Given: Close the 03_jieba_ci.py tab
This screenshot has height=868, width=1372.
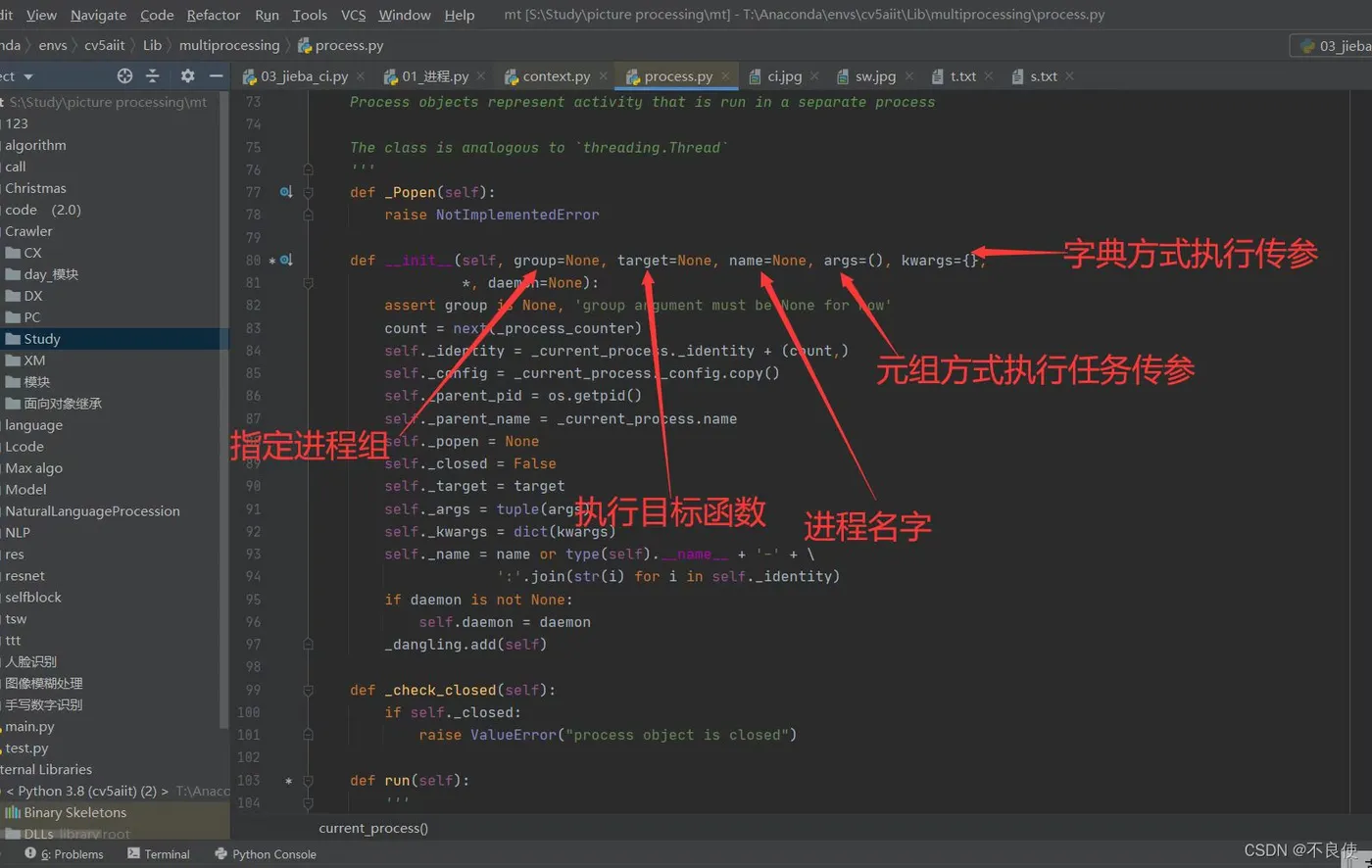Looking at the screenshot, I should [361, 75].
